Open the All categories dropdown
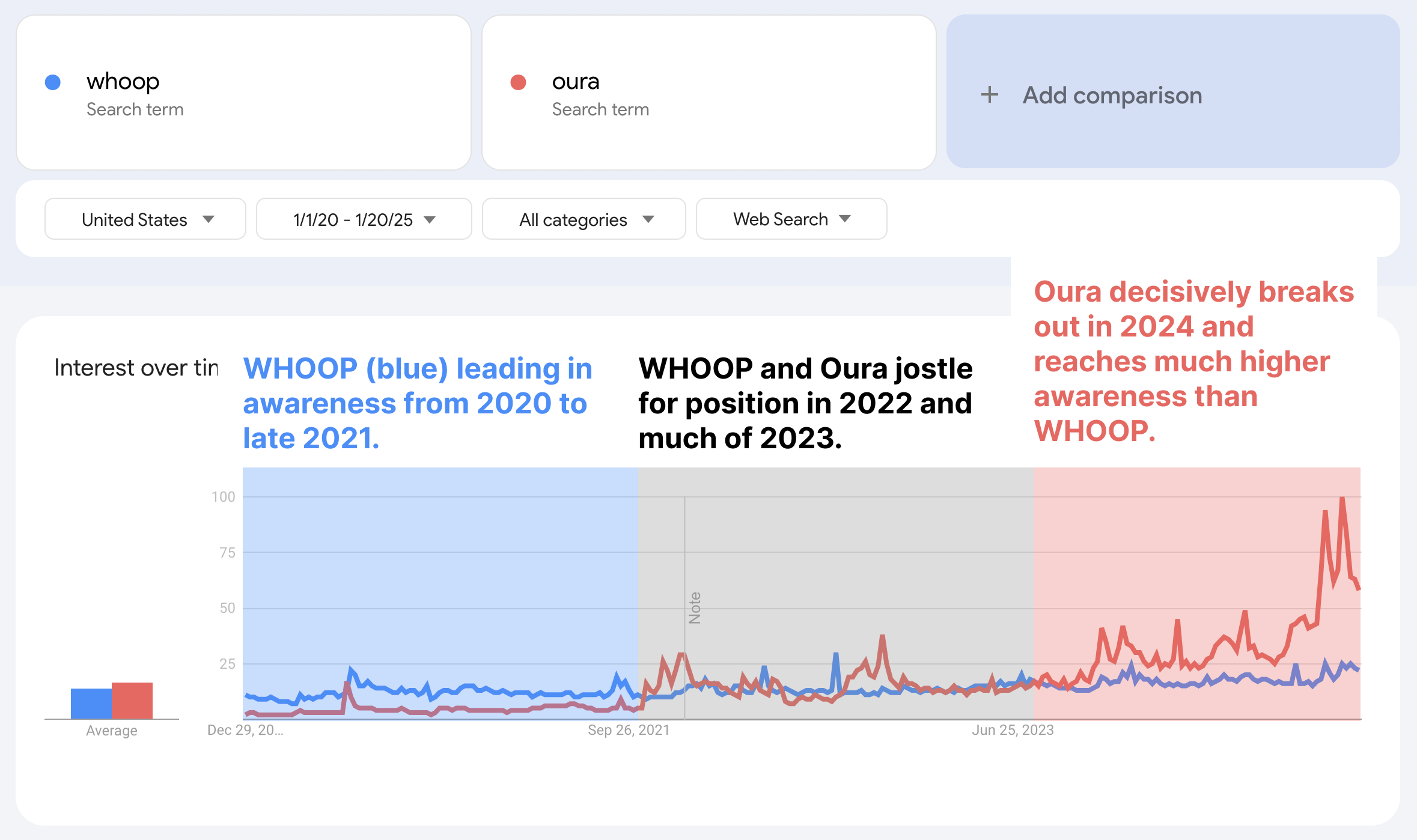1417x840 pixels. (583, 219)
